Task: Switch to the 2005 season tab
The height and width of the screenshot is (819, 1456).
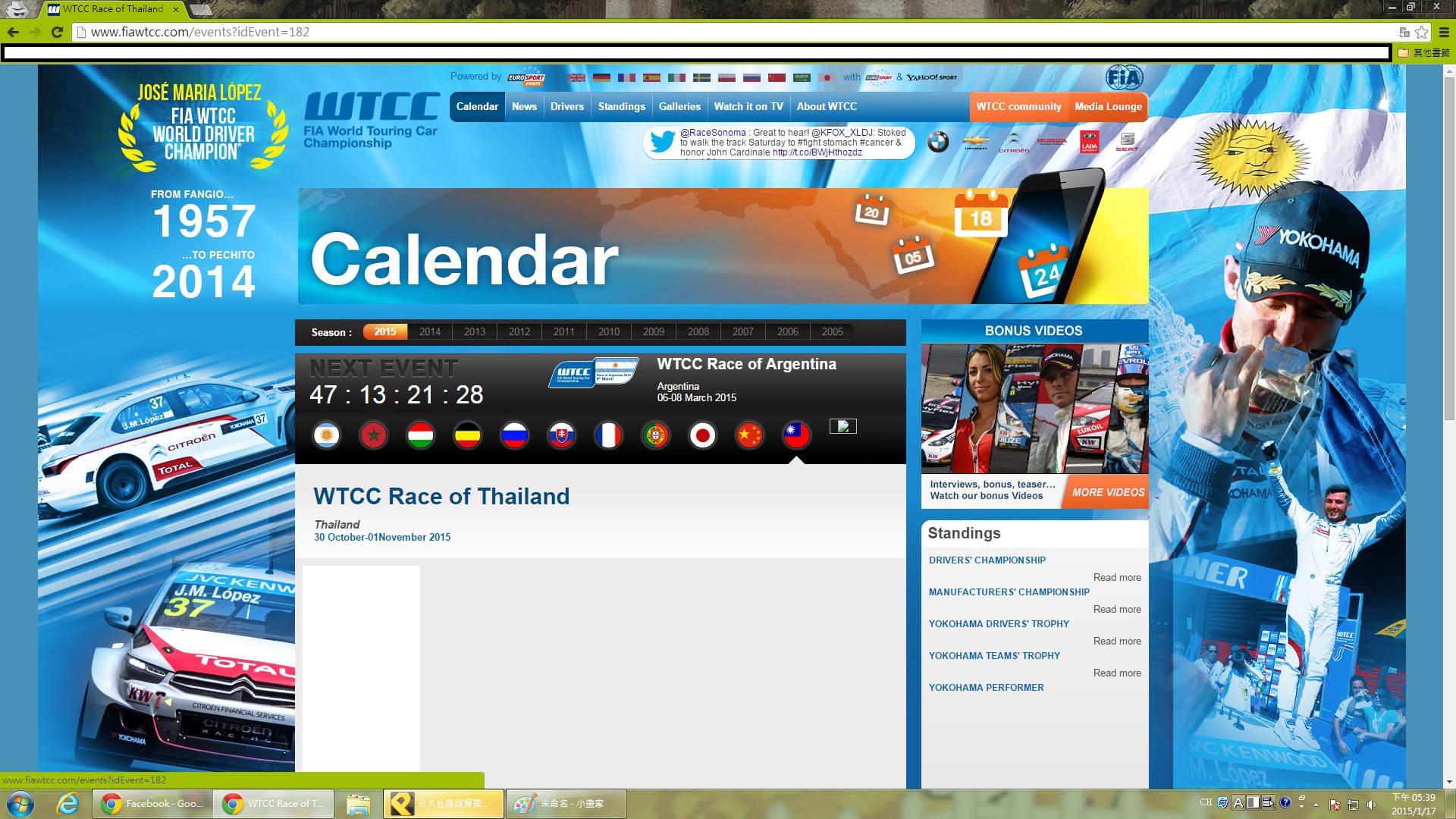Action: tap(833, 332)
